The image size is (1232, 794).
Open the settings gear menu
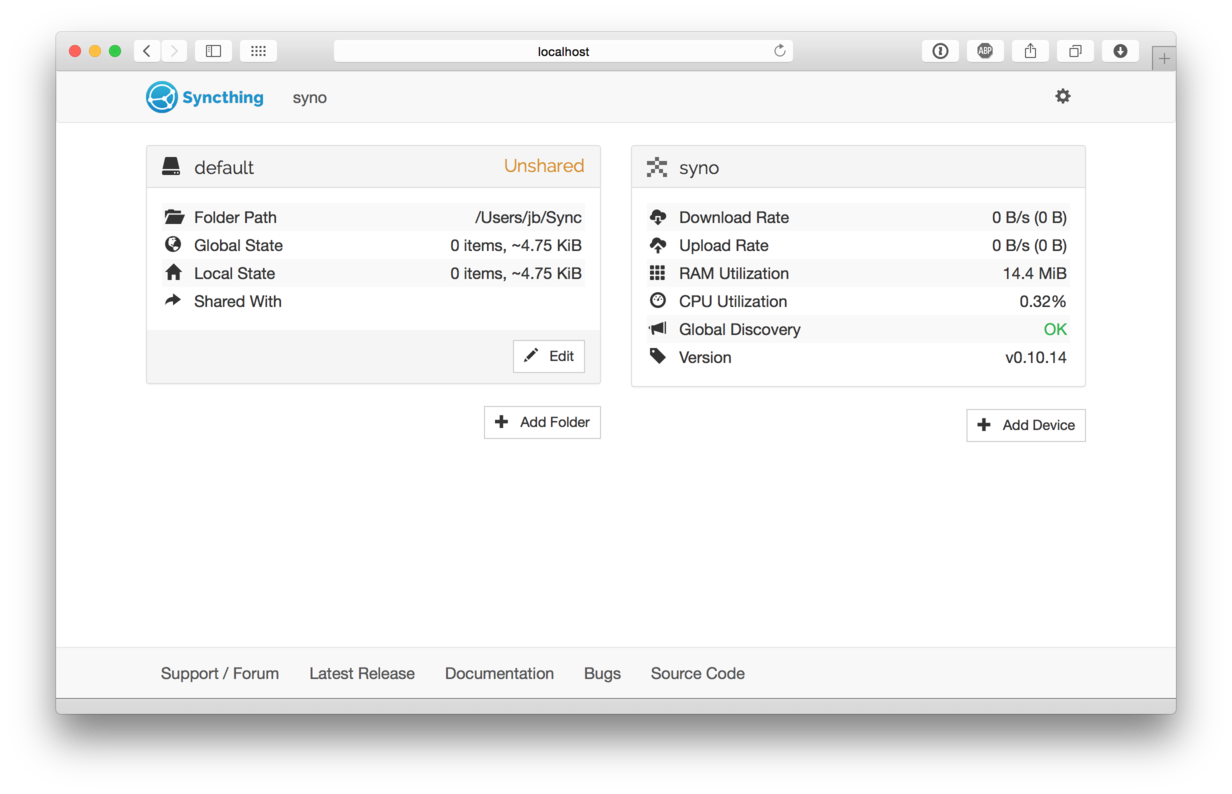click(1062, 97)
